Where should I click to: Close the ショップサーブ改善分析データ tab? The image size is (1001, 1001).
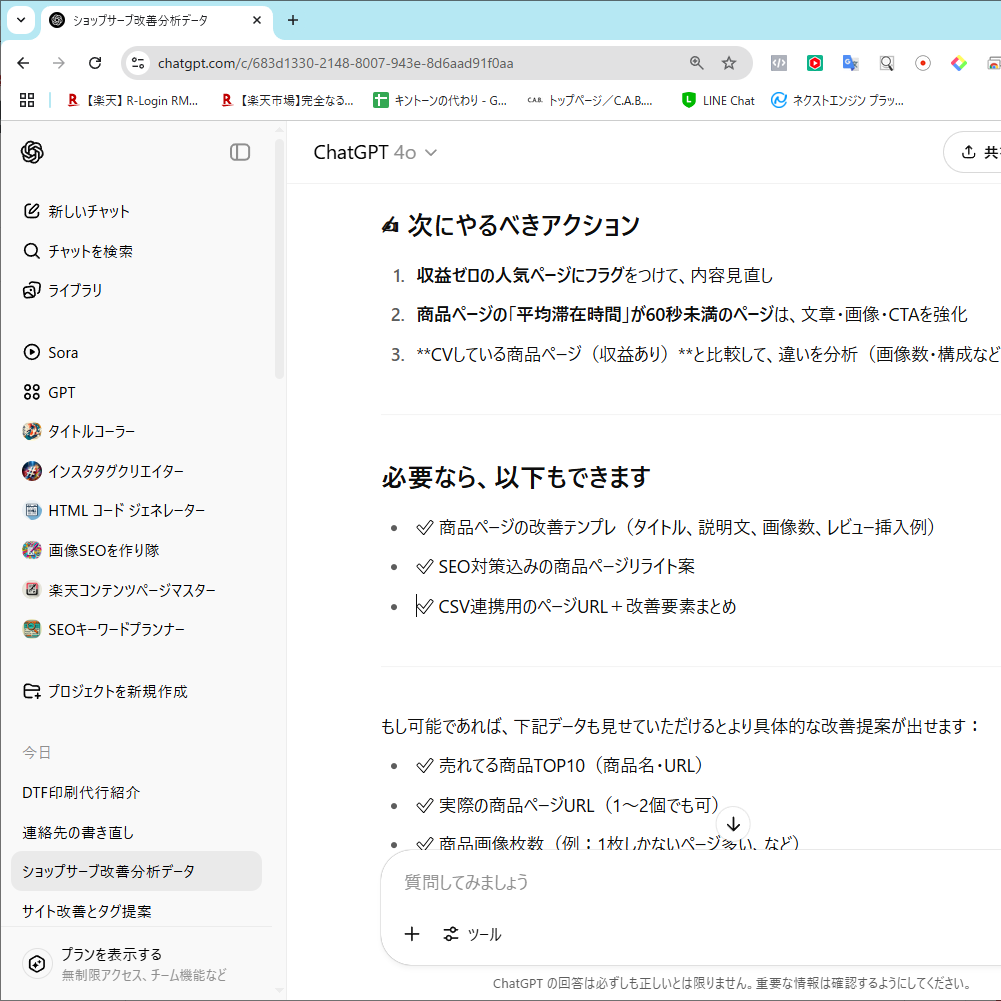pos(257,20)
